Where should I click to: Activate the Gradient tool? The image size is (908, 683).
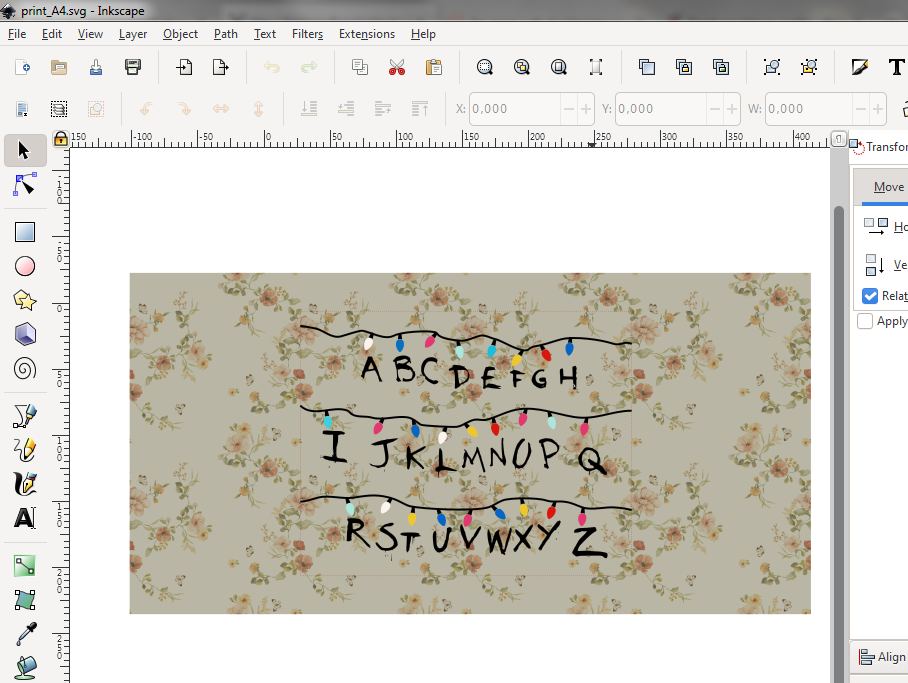[x=25, y=566]
